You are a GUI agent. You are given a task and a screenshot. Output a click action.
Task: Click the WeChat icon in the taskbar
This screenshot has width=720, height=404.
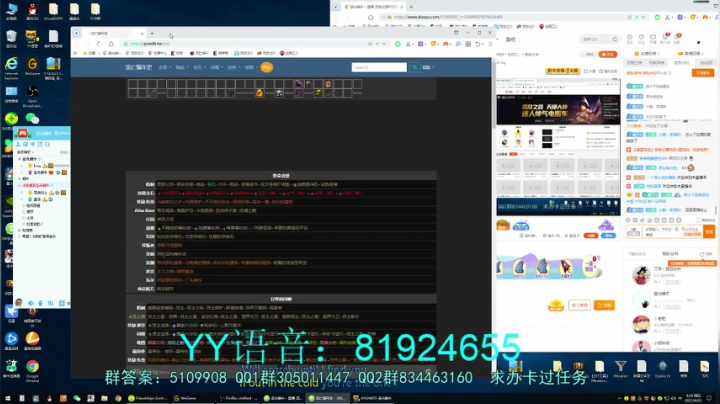77,398
